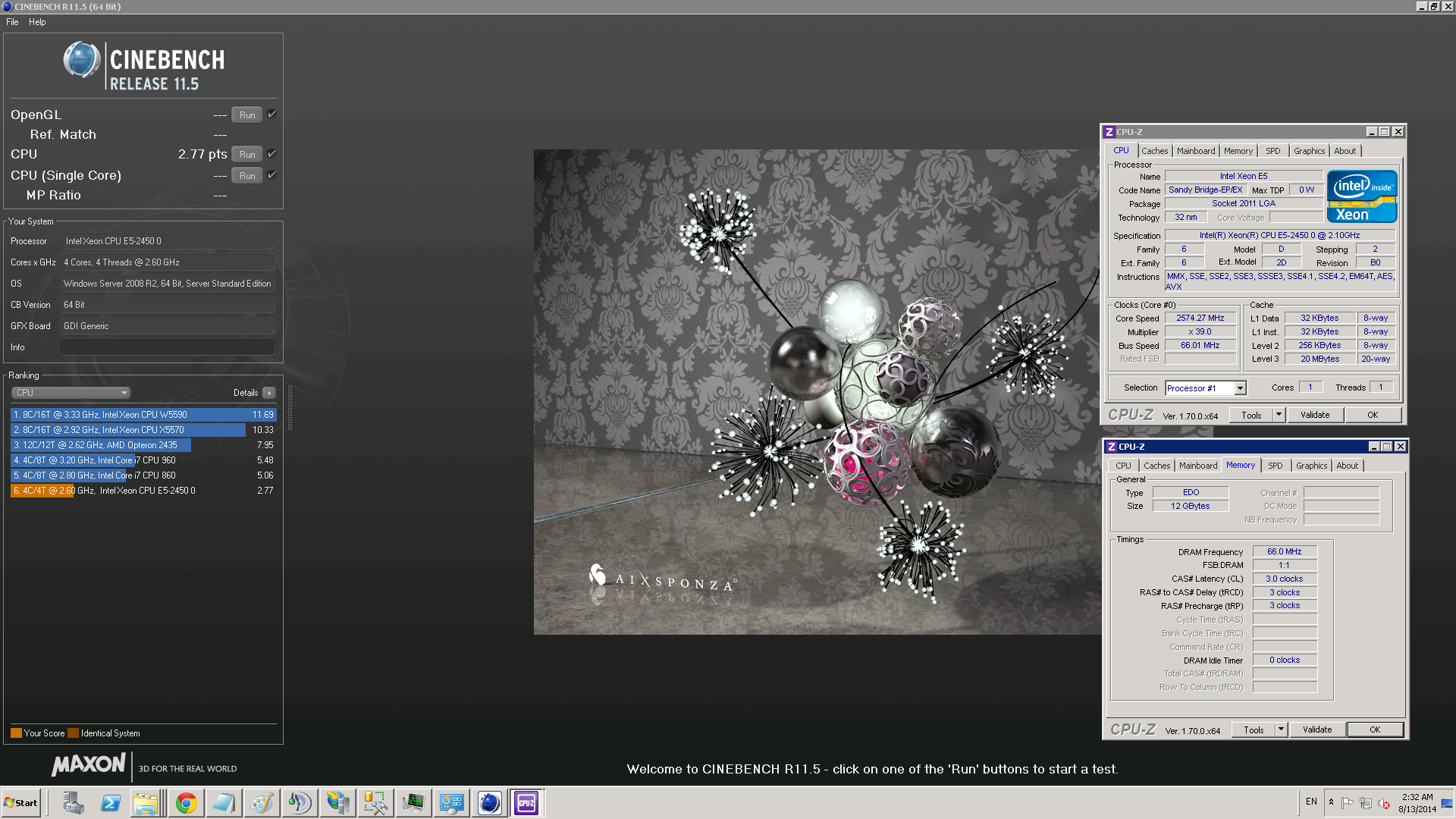Click the MAXON logo
The image size is (1456, 819).
click(89, 764)
